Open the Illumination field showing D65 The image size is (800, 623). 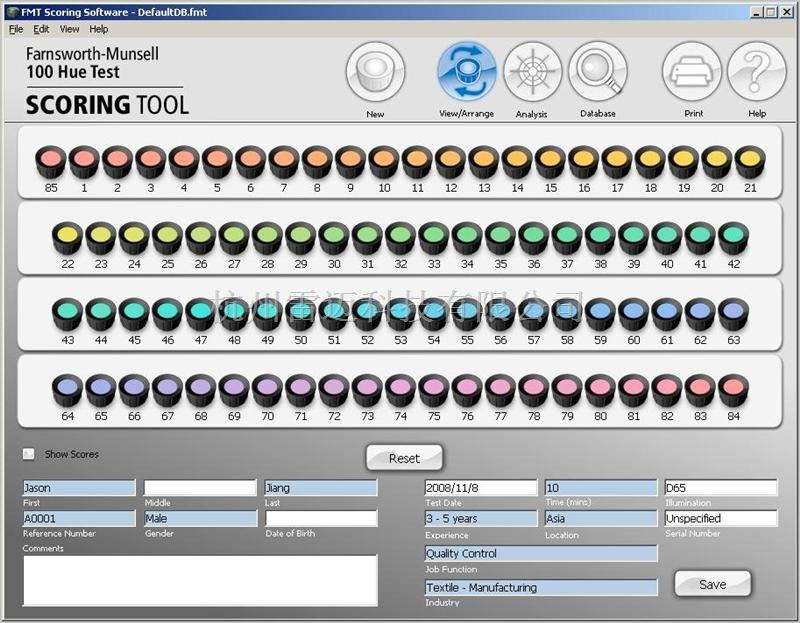tap(721, 488)
